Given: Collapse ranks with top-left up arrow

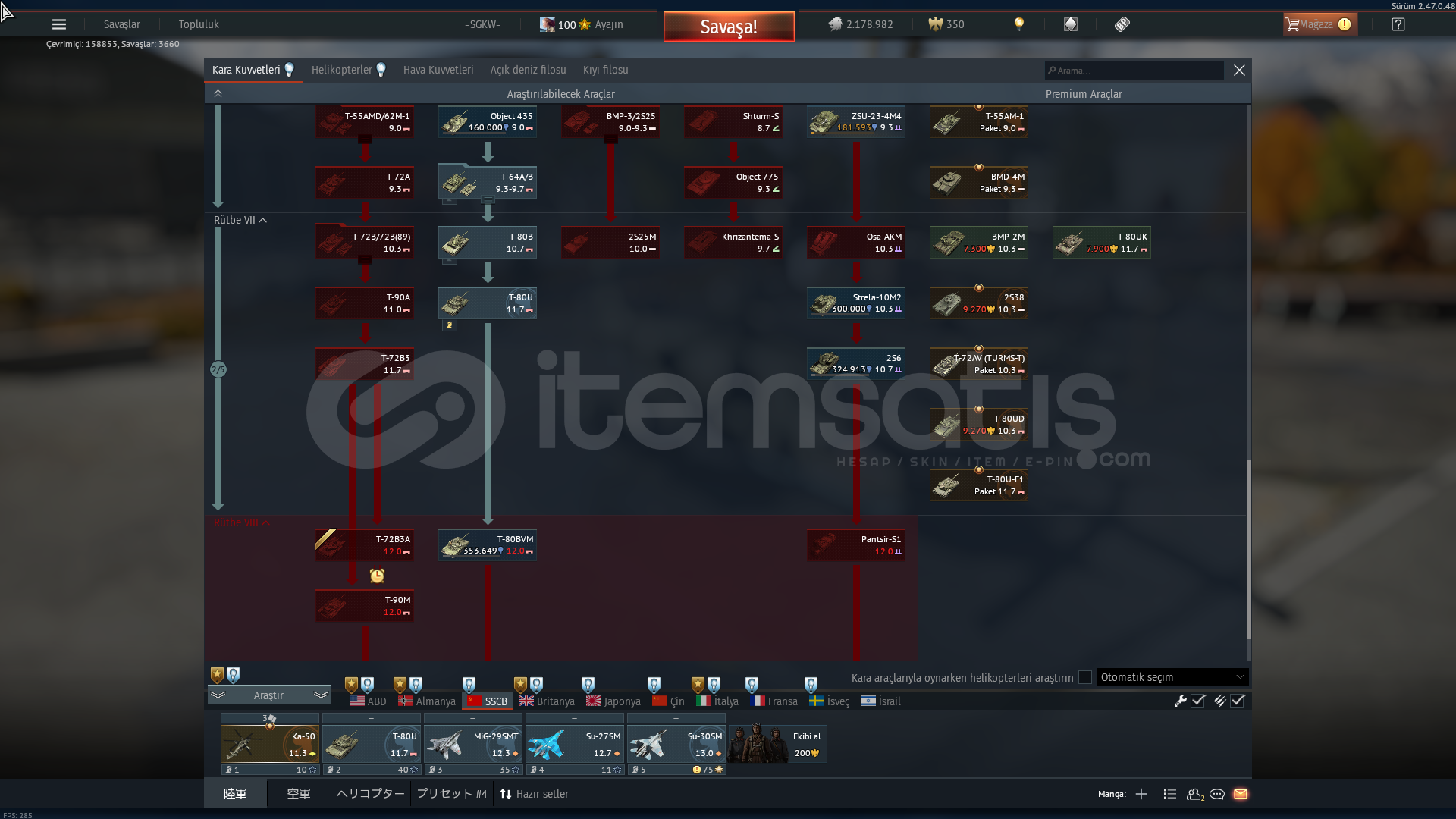Looking at the screenshot, I should click(218, 93).
